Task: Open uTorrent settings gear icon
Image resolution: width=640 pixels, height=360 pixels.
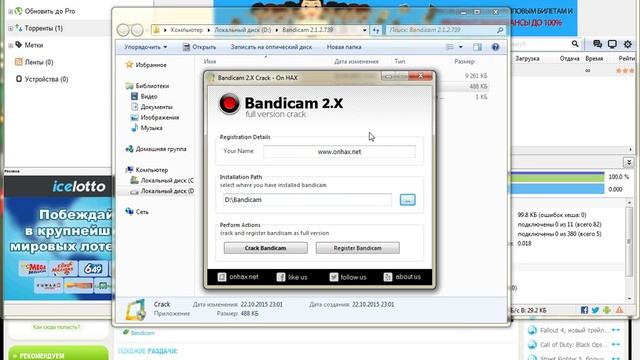Action: coord(627,44)
